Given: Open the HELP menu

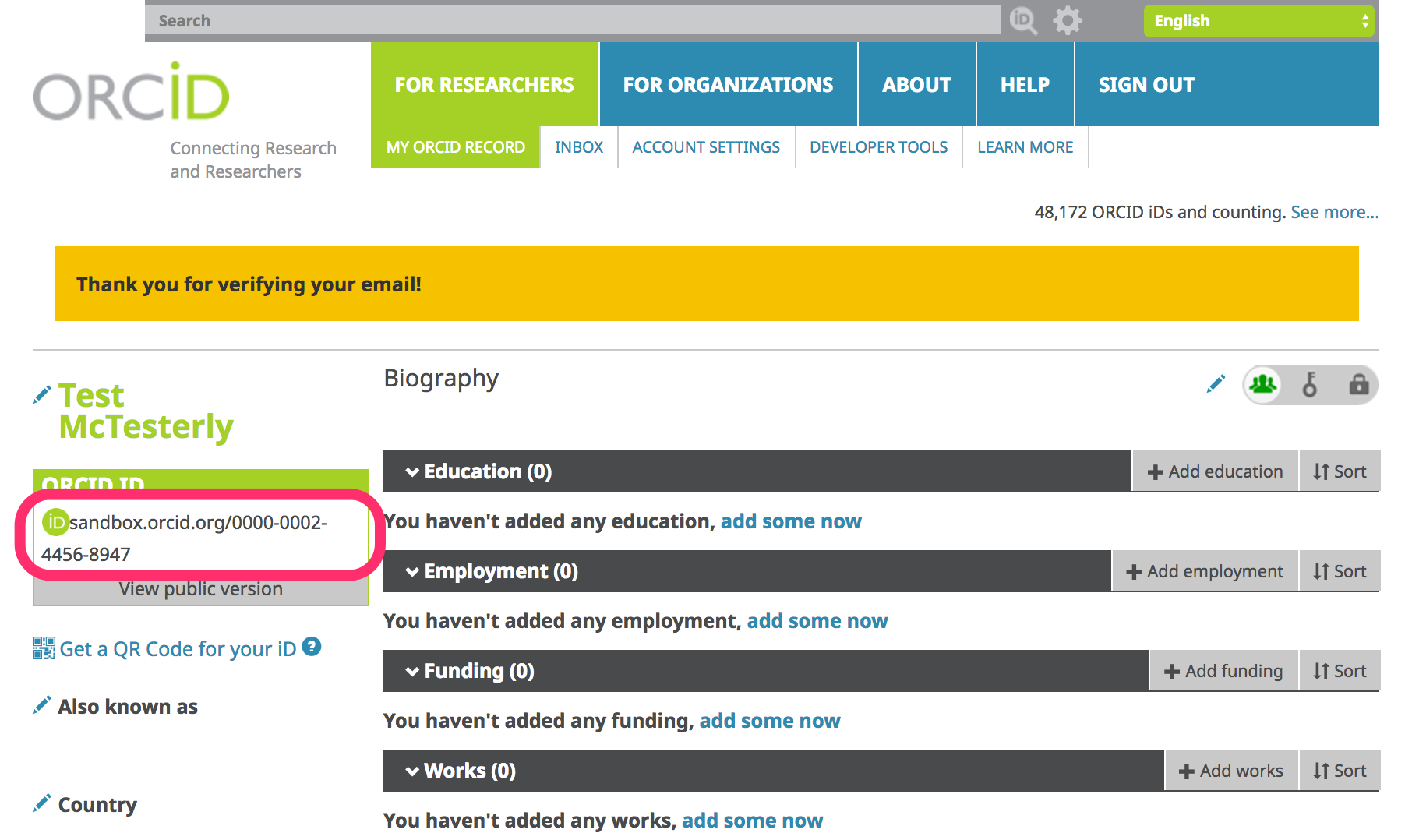Looking at the screenshot, I should point(1025,84).
